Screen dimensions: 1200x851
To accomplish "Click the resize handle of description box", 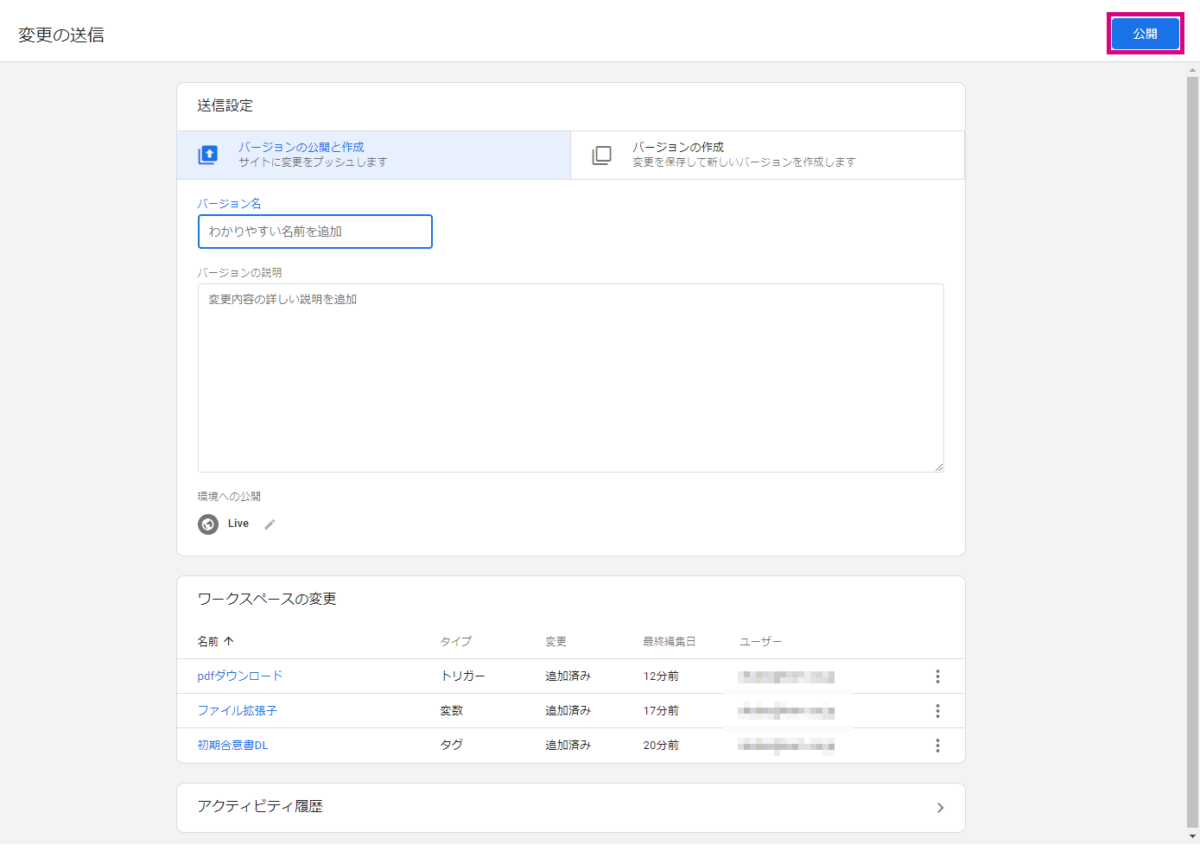I will (x=939, y=467).
